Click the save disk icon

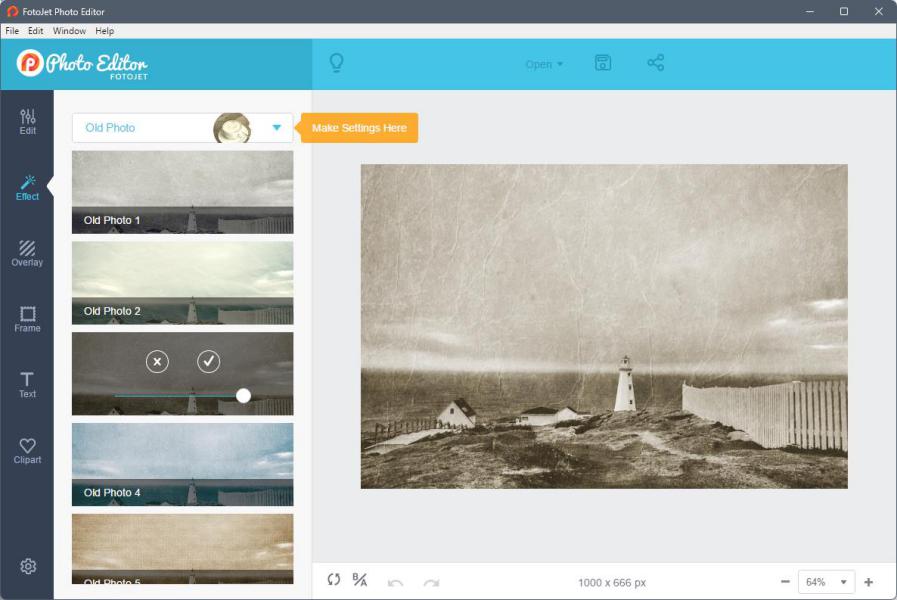tap(603, 62)
